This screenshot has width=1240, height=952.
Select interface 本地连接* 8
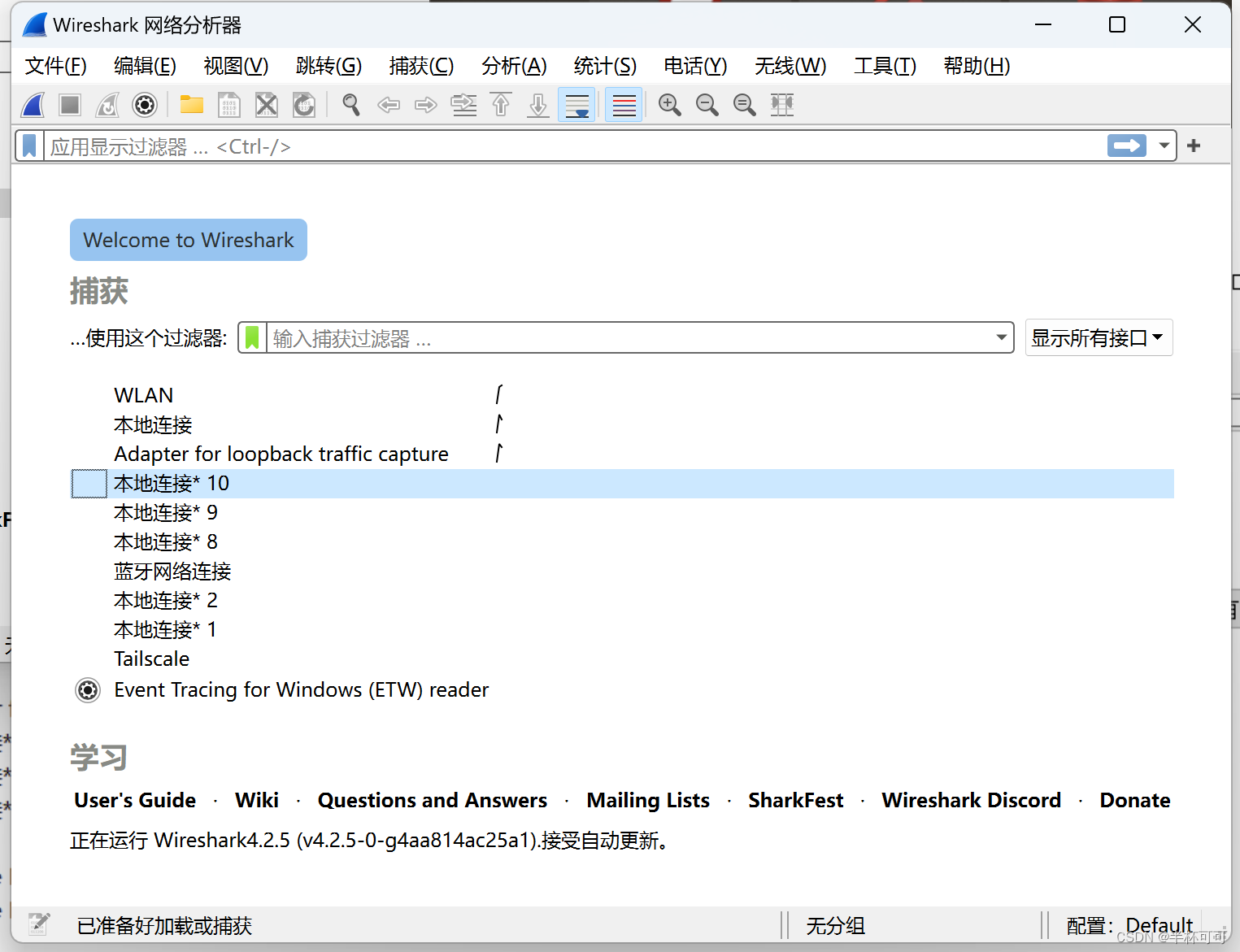point(623,542)
